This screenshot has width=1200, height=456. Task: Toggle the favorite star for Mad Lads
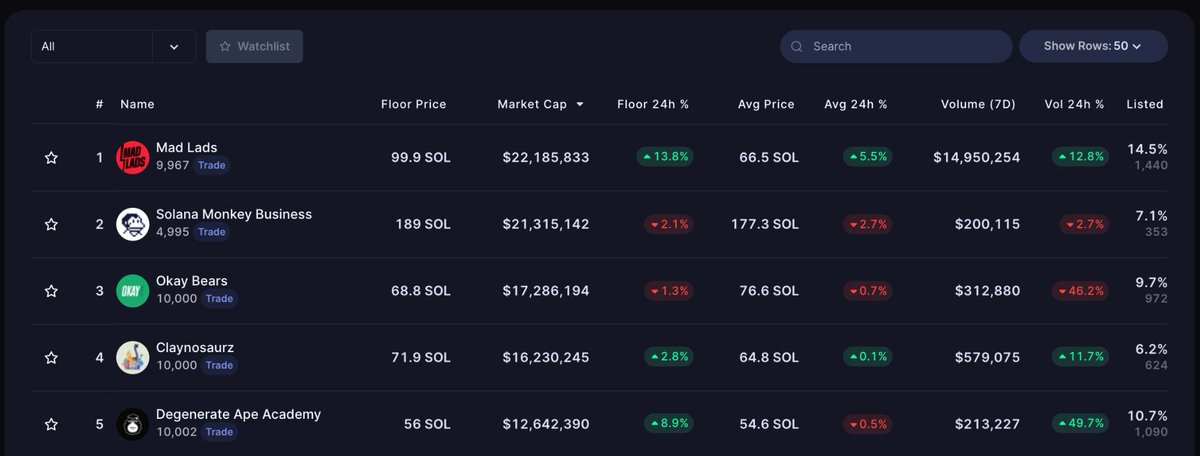pyautogui.click(x=51, y=157)
